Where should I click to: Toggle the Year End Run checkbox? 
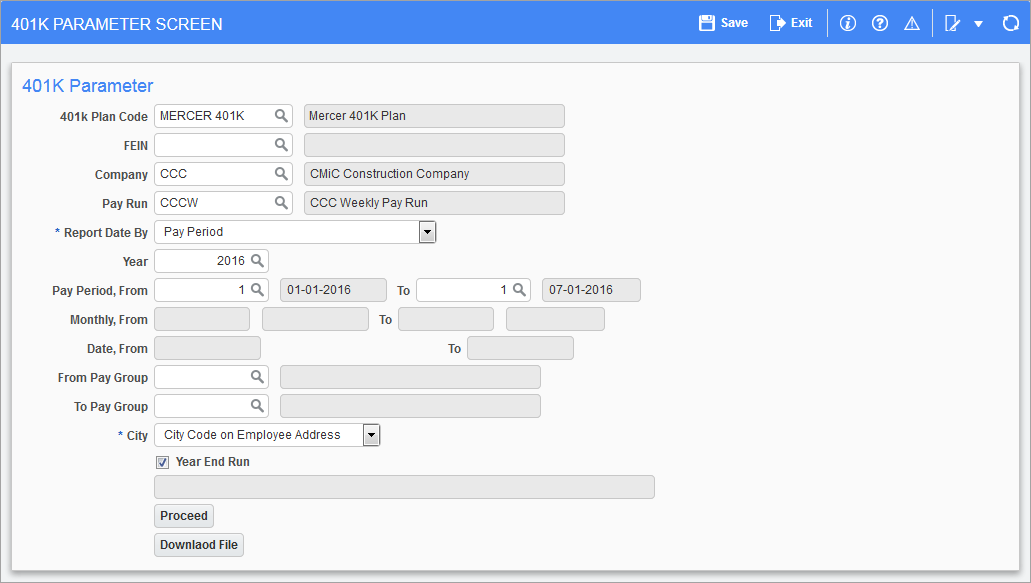click(162, 462)
